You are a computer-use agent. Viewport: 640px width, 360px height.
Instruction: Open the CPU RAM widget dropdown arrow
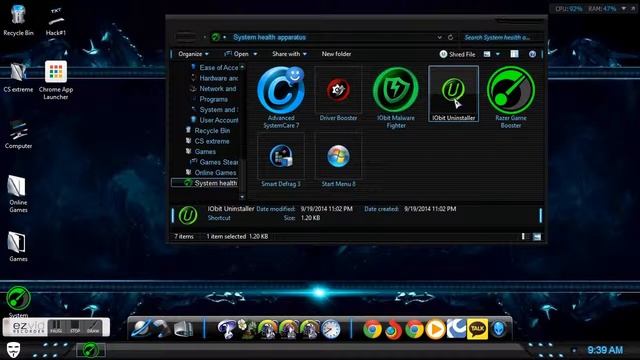pyautogui.click(x=623, y=8)
